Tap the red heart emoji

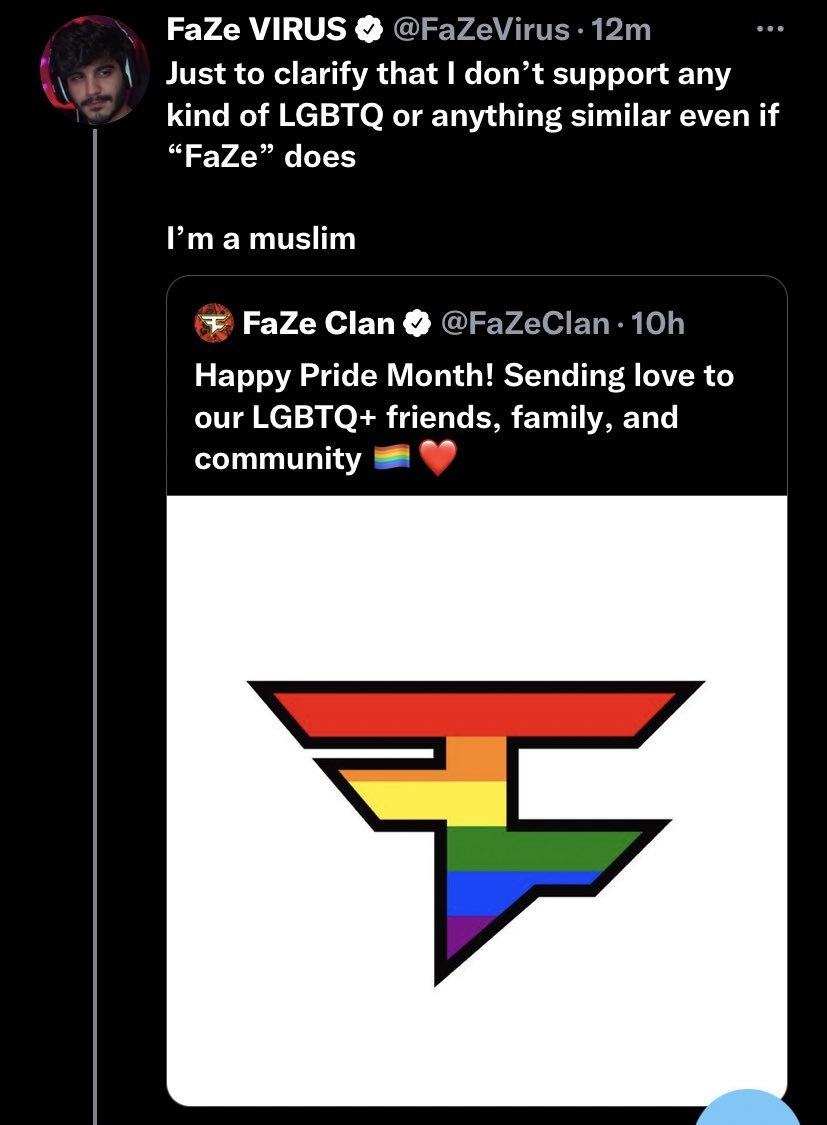438,458
